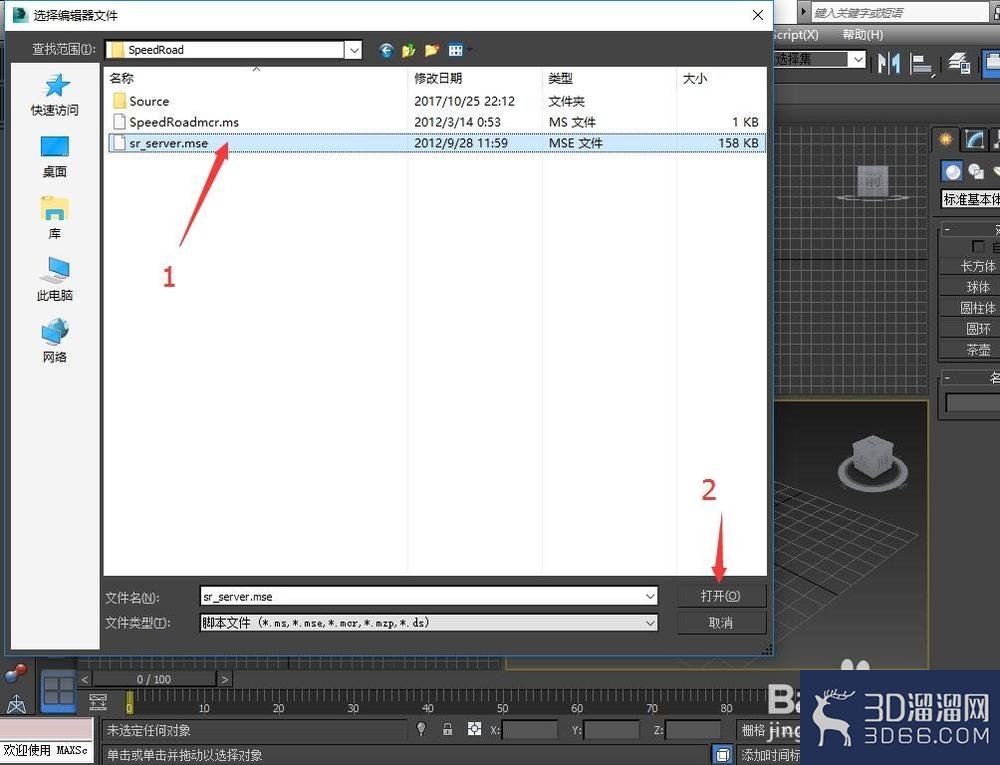
Task: Expand the arrow beside the search box
Action: (x=804, y=12)
